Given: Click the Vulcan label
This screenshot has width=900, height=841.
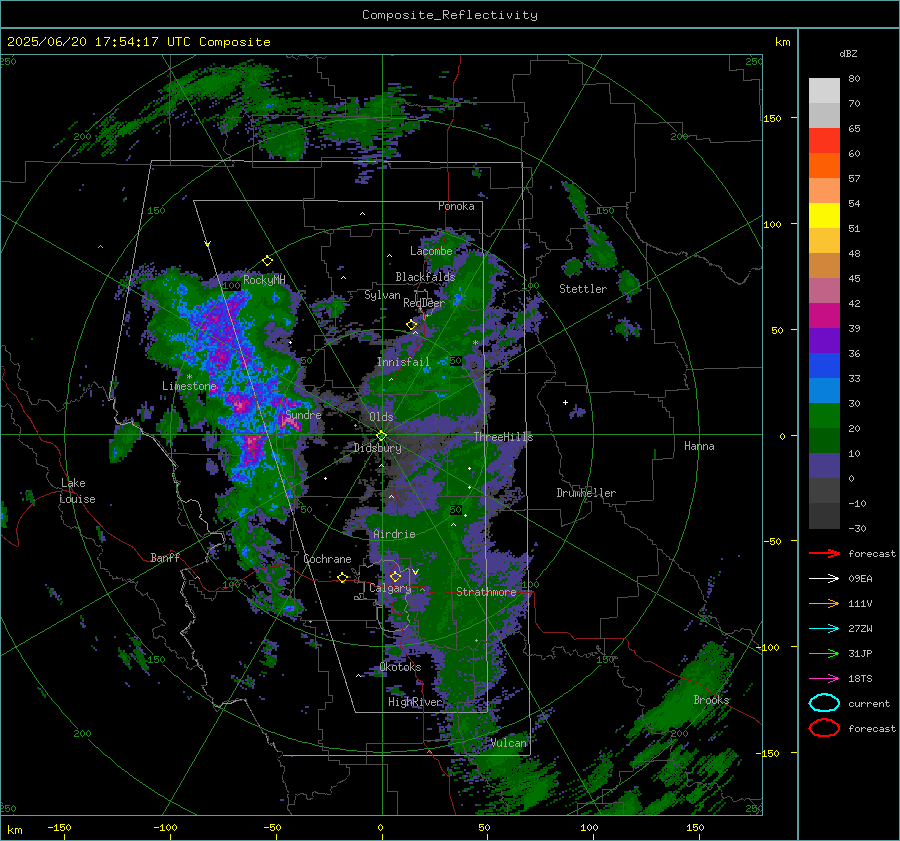Looking at the screenshot, I should (509, 743).
